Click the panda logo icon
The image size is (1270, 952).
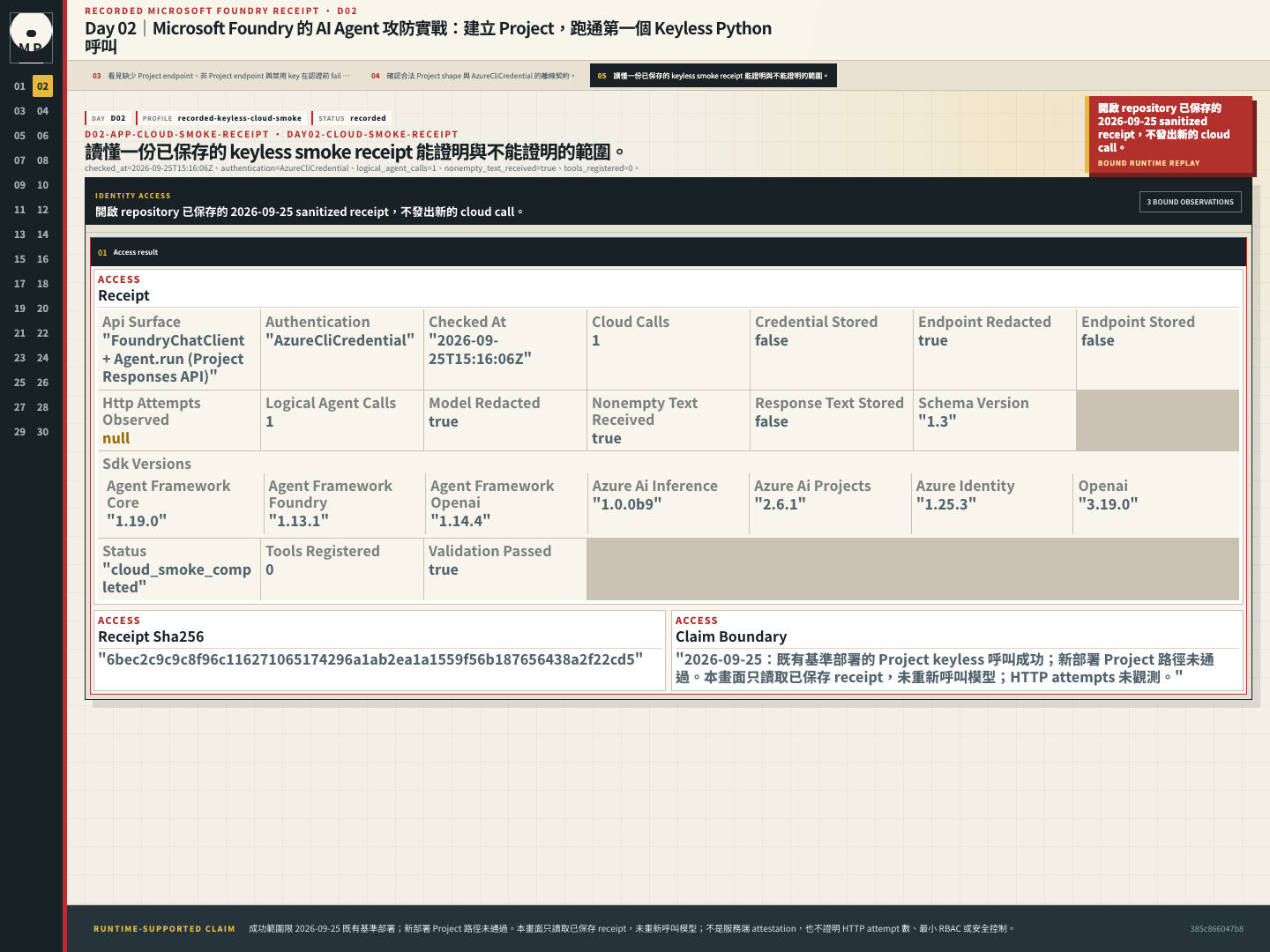[31, 37]
